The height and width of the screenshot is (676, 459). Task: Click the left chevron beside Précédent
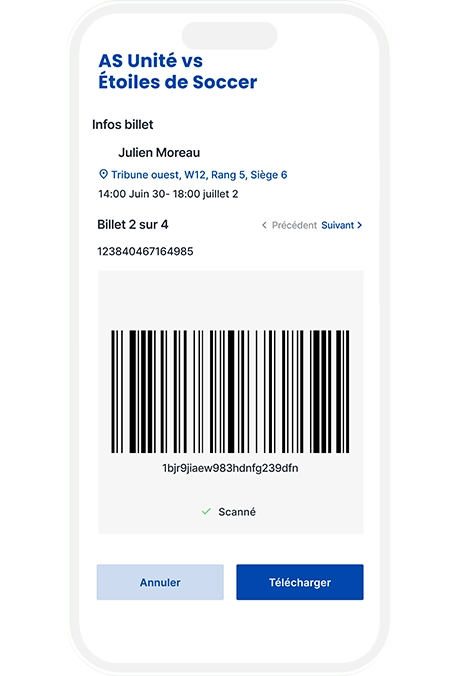[264, 225]
